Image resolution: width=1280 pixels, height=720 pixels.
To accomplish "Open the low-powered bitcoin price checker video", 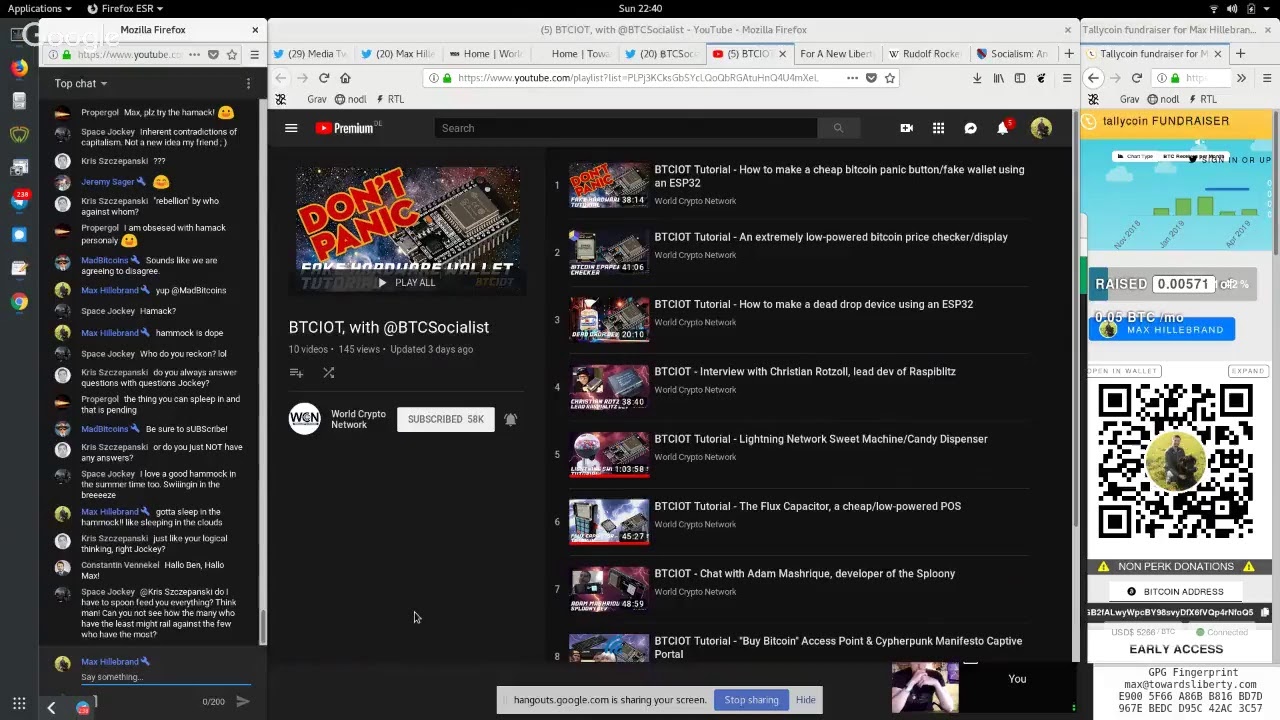I will (831, 237).
